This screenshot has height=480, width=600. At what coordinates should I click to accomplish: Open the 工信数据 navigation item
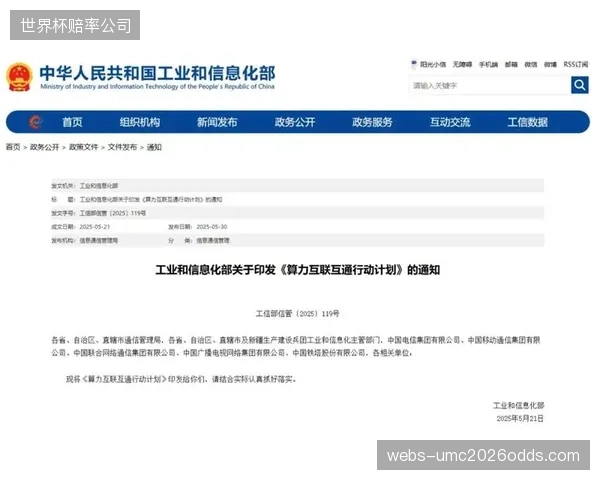(527, 122)
